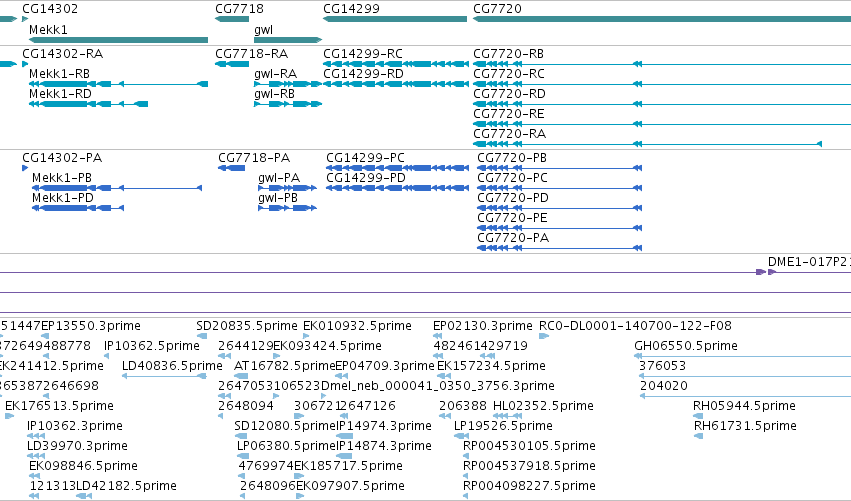Select EST RH05944.5prime
This screenshot has height=501, width=851.
pos(744,407)
